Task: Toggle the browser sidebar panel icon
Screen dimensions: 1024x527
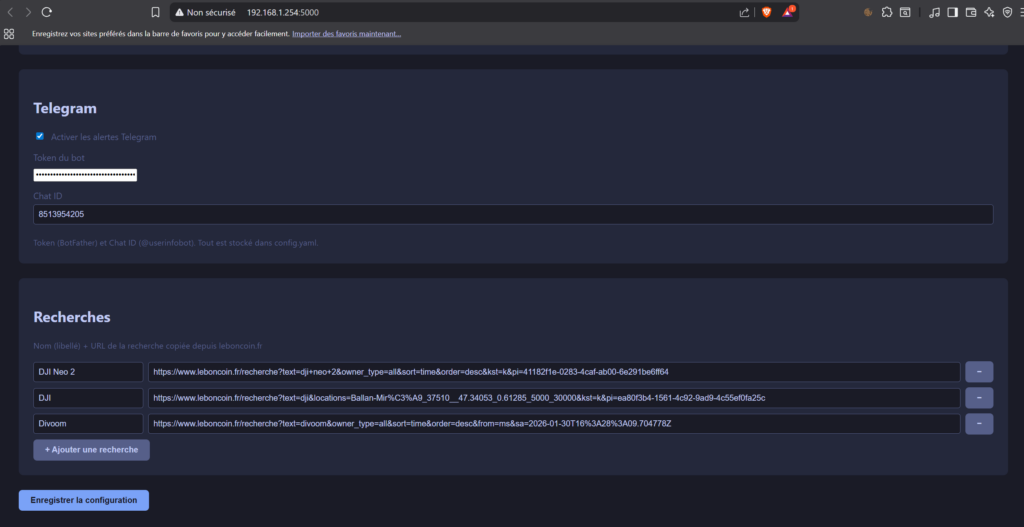Action: point(952,12)
